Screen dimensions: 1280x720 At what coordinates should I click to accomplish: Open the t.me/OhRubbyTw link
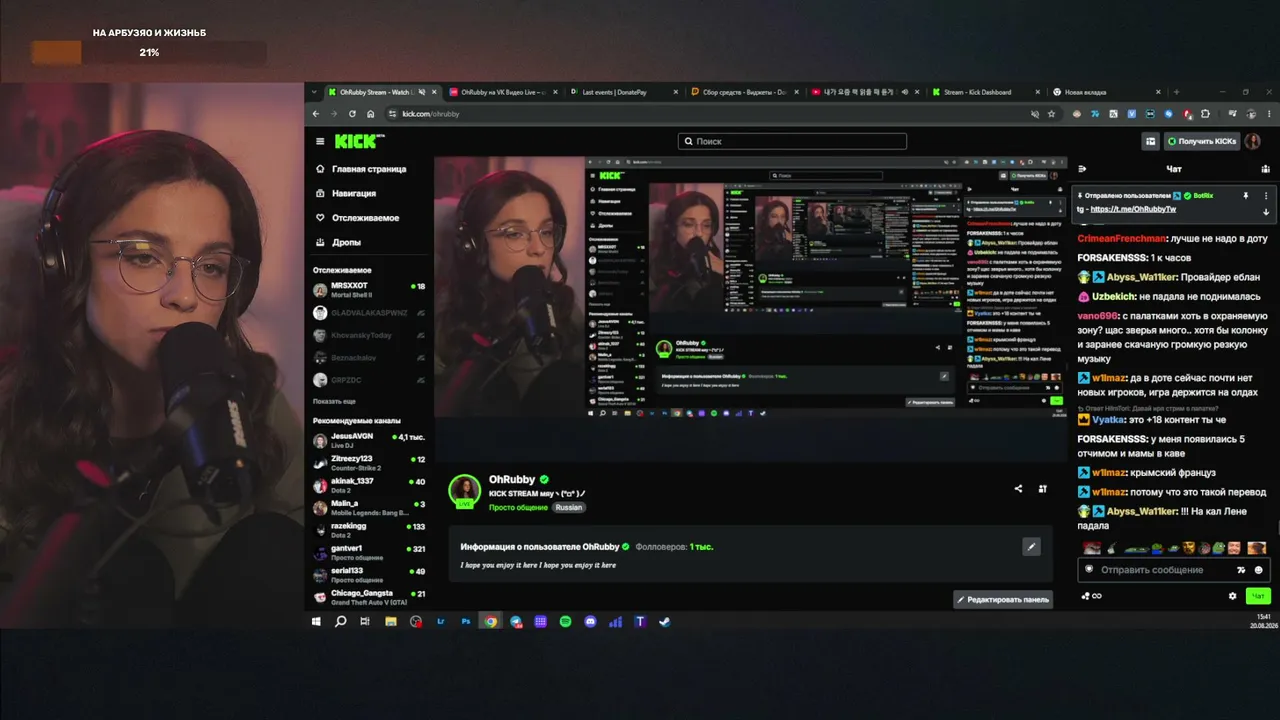(1133, 209)
